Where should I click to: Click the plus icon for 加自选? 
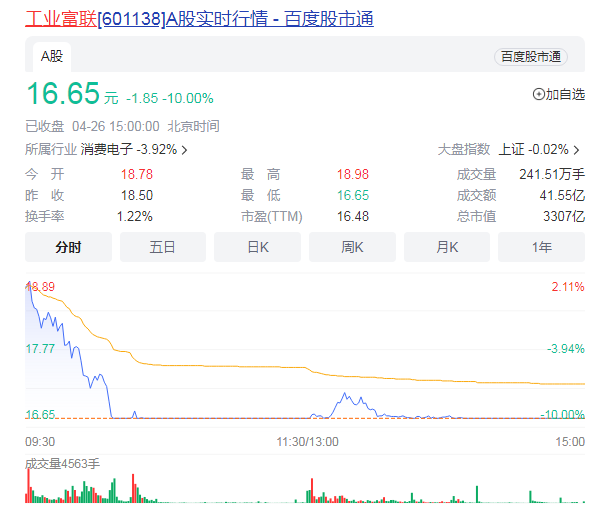pos(539,94)
